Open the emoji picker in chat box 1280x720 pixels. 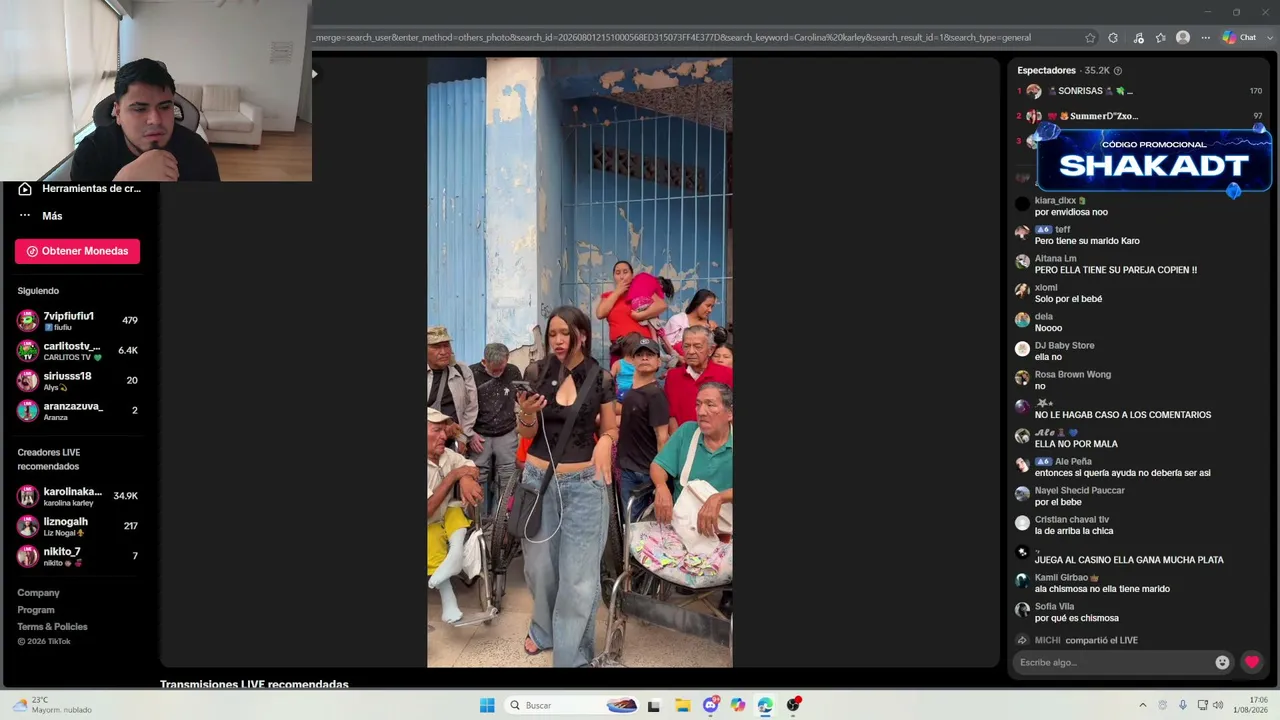(1222, 662)
